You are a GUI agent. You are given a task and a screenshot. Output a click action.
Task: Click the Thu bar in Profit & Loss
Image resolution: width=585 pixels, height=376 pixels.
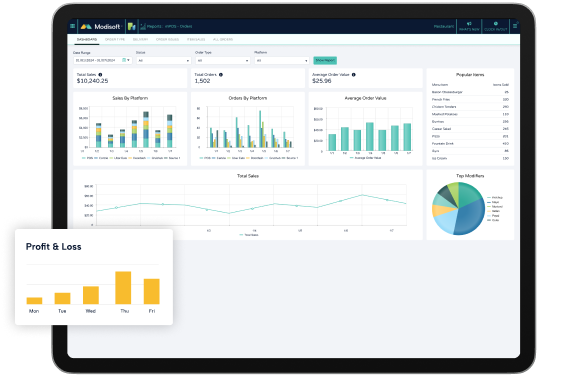tap(123, 288)
